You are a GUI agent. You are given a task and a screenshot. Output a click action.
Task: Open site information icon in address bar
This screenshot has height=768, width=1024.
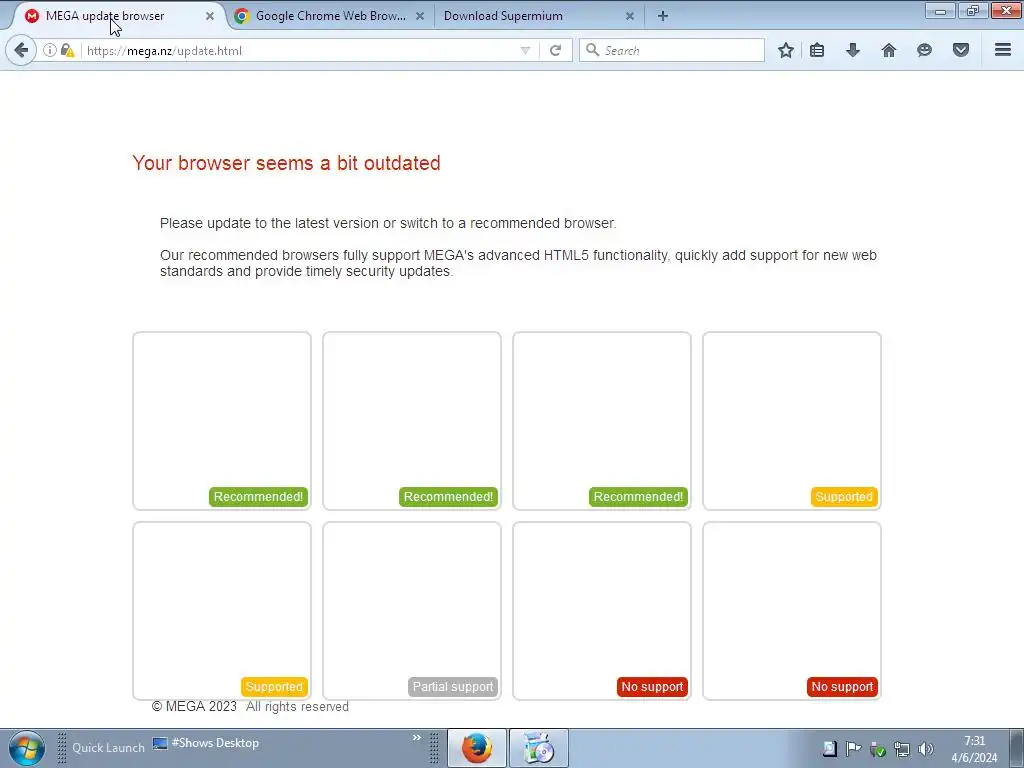tap(50, 50)
